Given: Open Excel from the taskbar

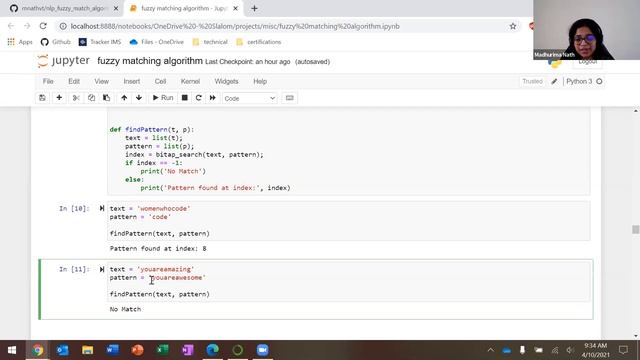Looking at the screenshot, I should pyautogui.click(x=162, y=350).
